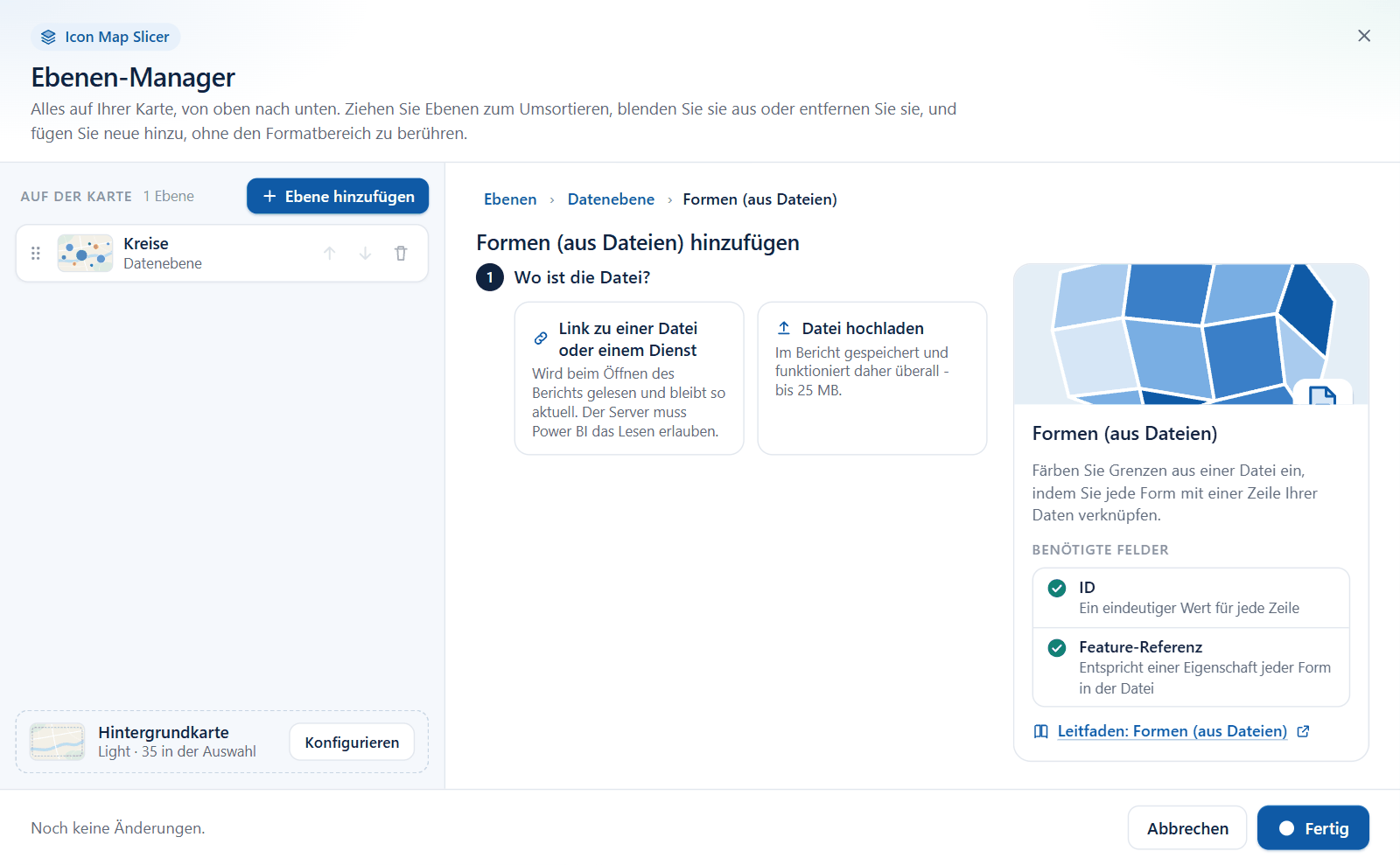Click the '1 Ebene' count text
Screen dimensions: 1400x865
coord(169,196)
